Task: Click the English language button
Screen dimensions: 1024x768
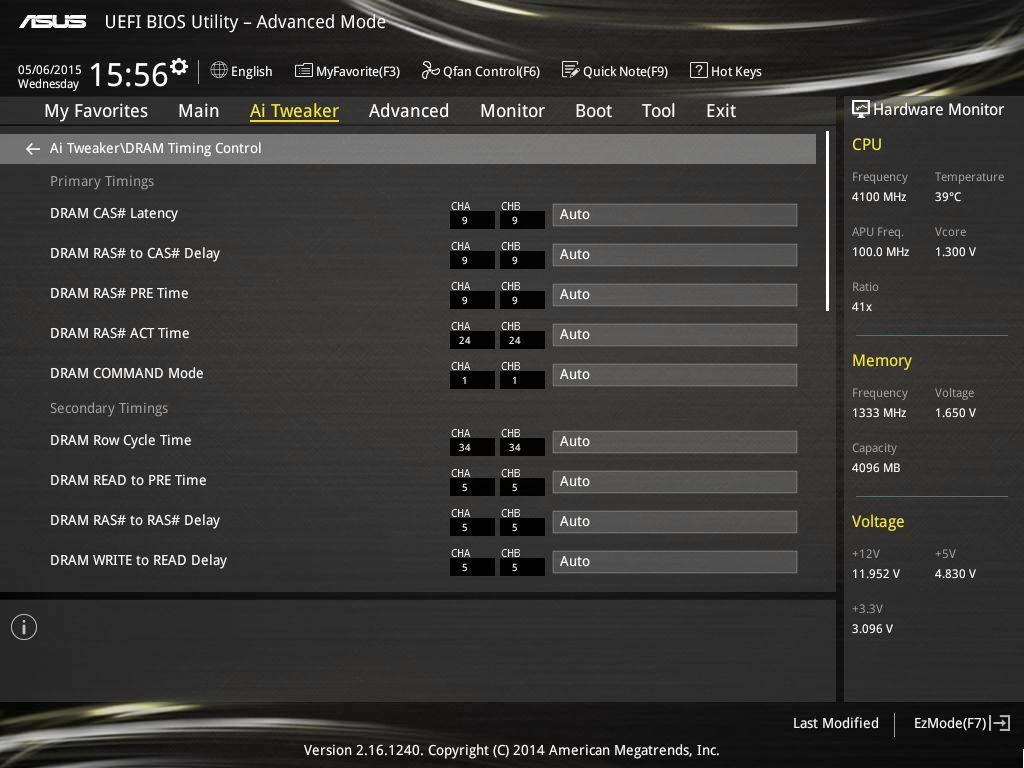Action: 251,71
